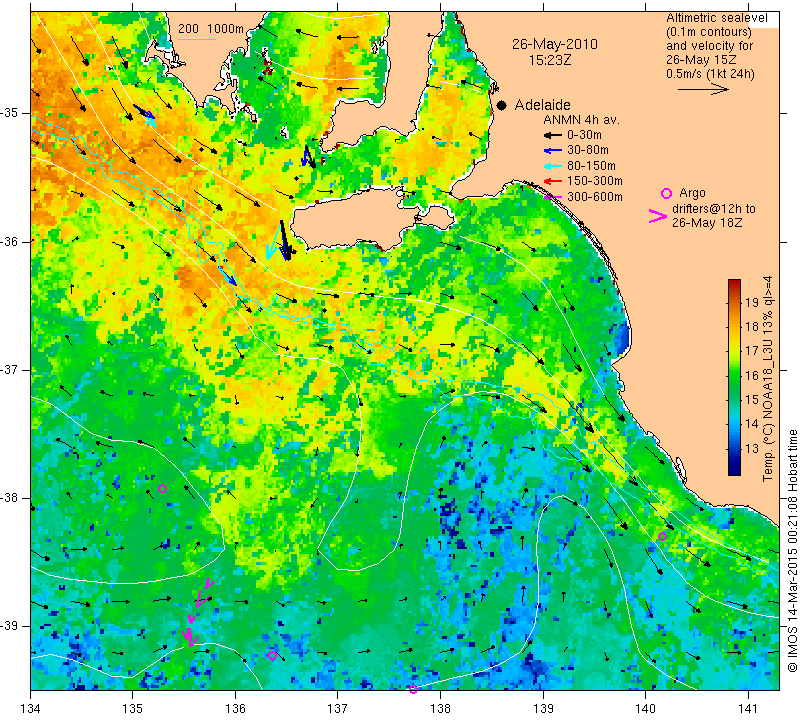Click the dark red top of colorbar
Image resolution: width=800 pixels, height=720 pixels.
point(734,283)
